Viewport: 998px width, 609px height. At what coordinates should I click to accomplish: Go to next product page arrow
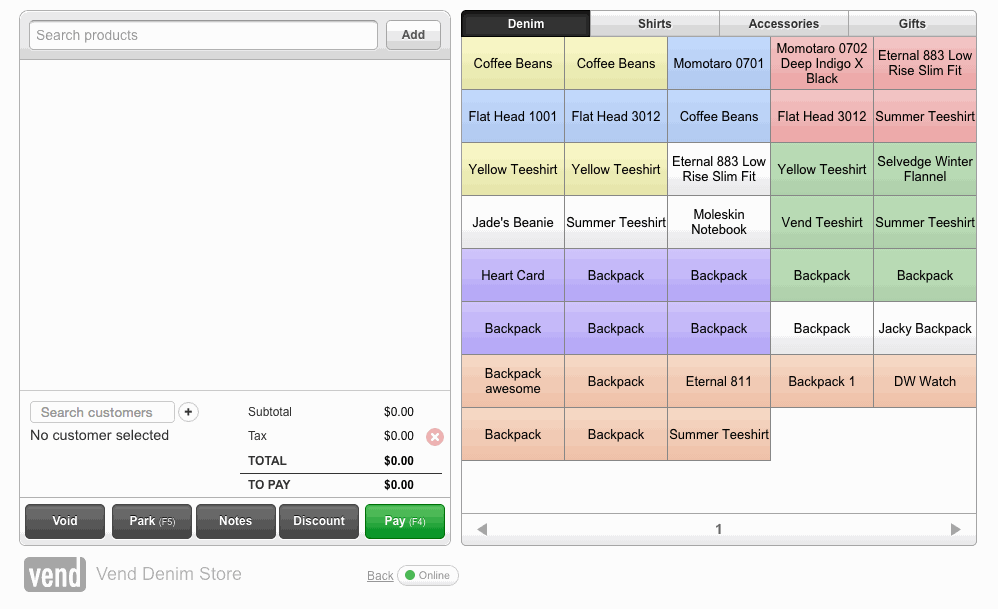point(955,529)
